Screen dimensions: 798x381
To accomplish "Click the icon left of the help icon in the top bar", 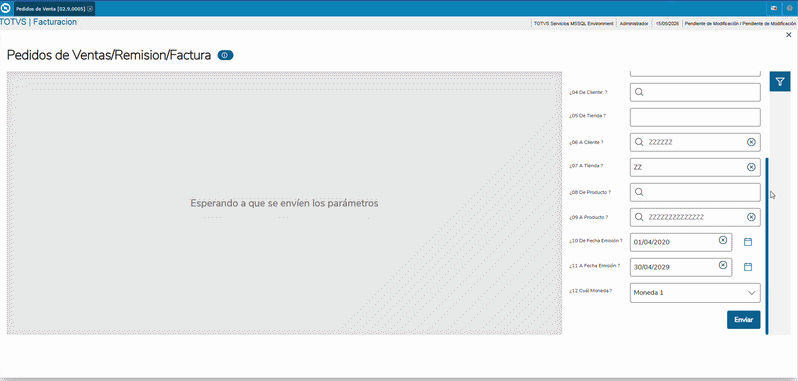I will tap(774, 8).
